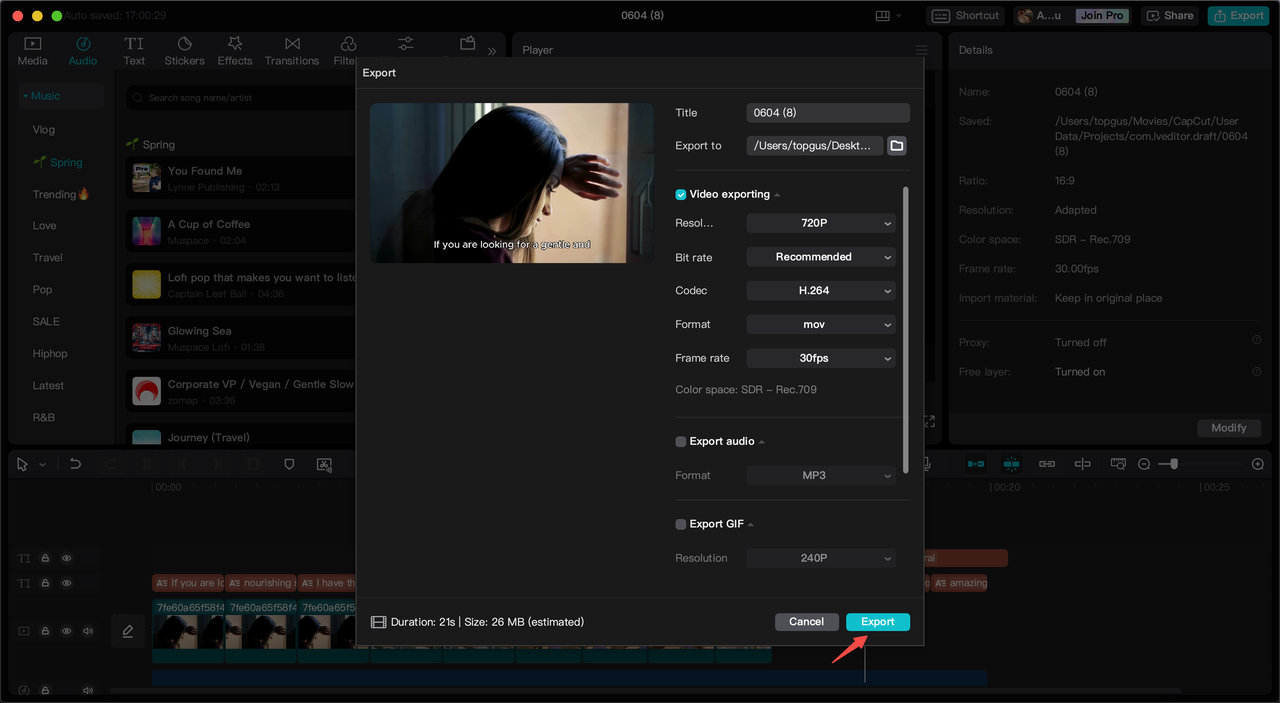Screen dimensions: 1280x703
Task: Select the pointer selection tool in timeline
Action: click(23, 465)
